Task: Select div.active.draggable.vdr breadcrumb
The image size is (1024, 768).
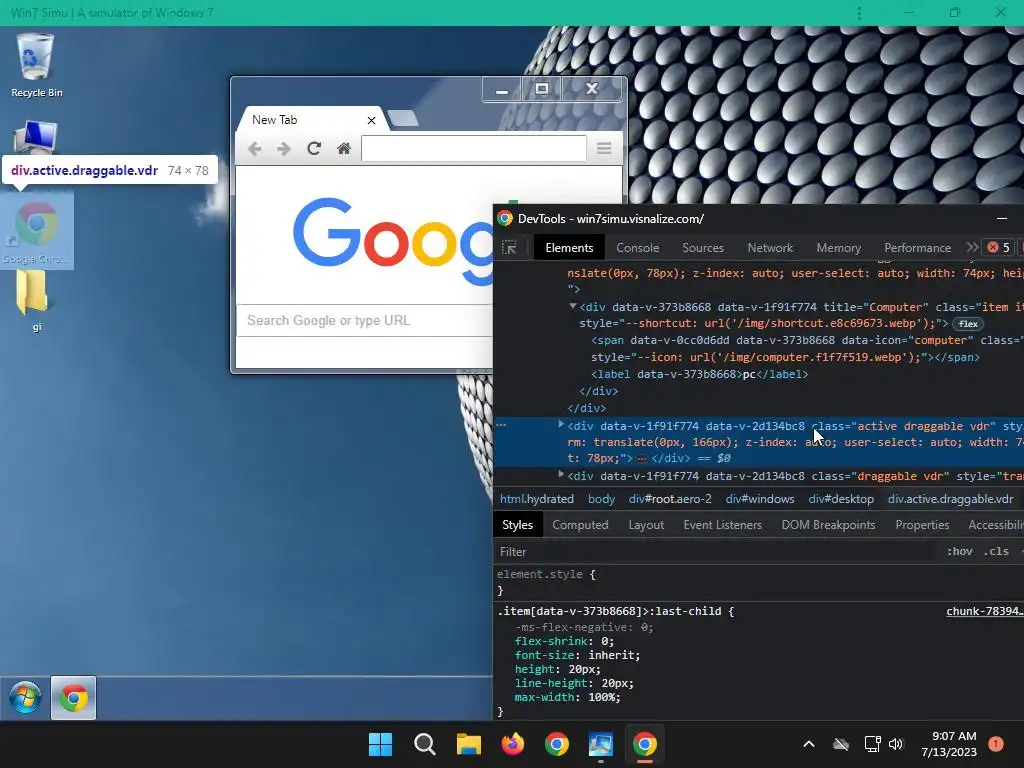Action: [x=950, y=499]
